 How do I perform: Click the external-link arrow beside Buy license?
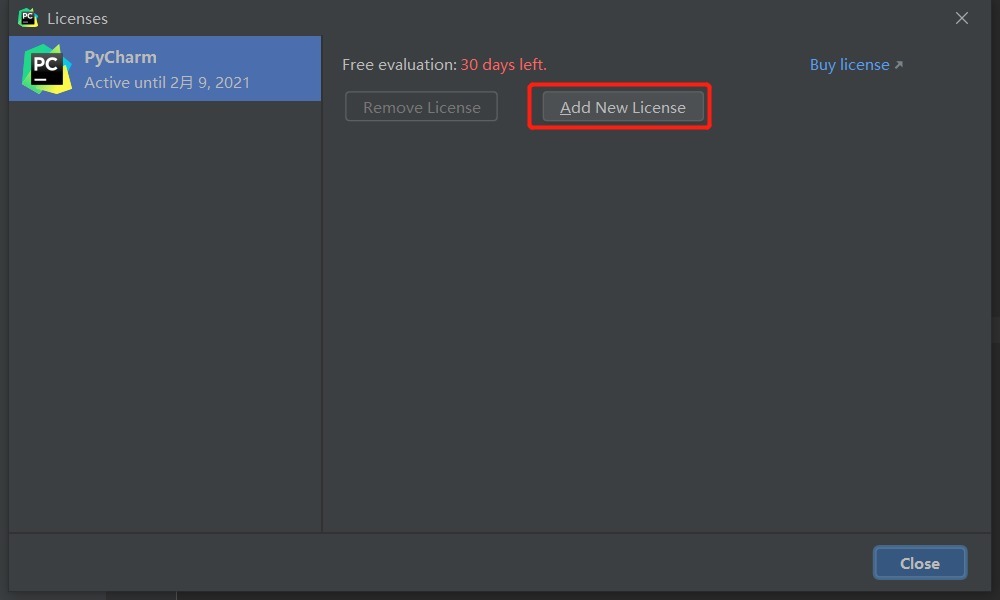(898, 63)
